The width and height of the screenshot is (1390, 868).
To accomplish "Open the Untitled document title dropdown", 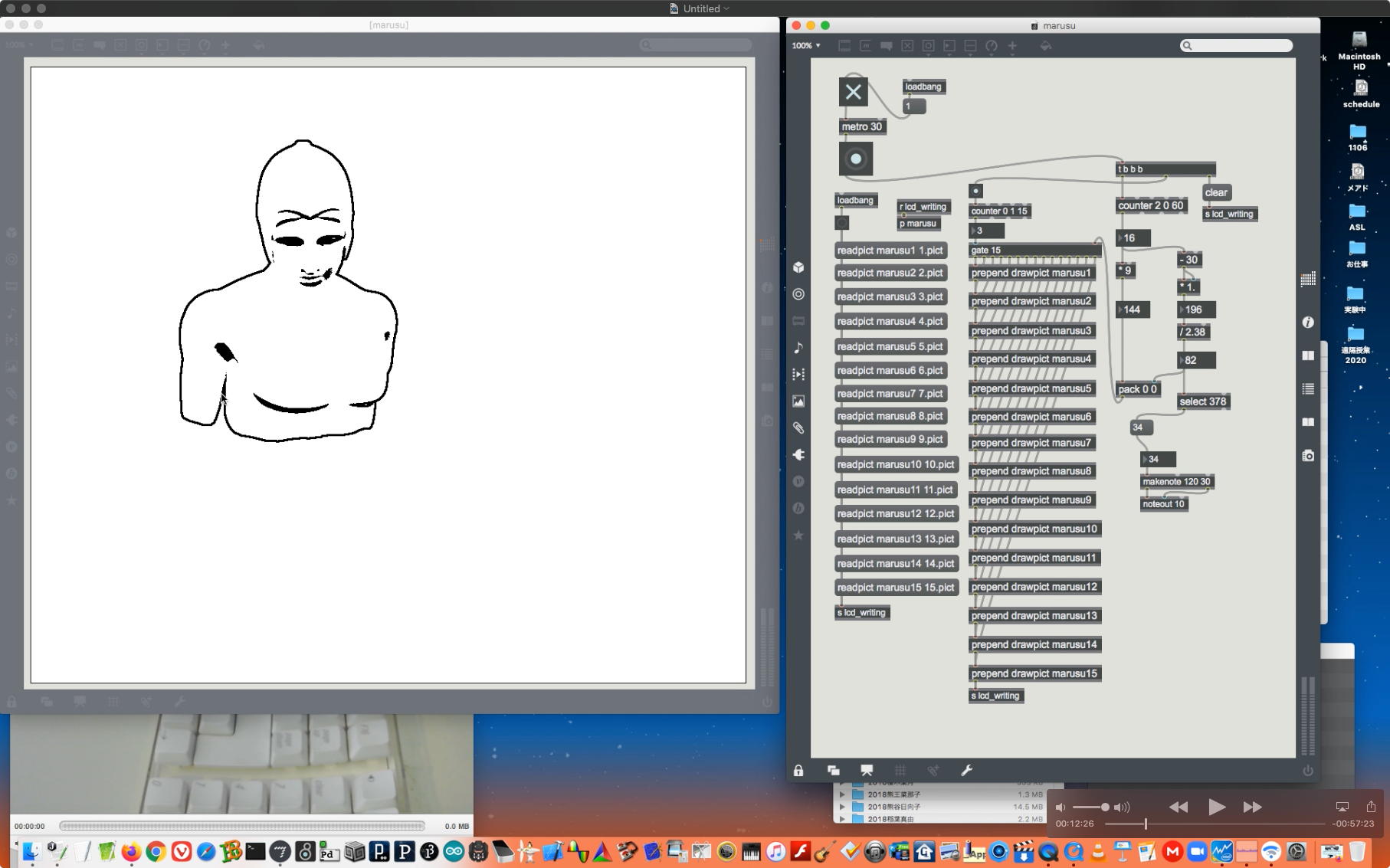I will pyautogui.click(x=726, y=8).
